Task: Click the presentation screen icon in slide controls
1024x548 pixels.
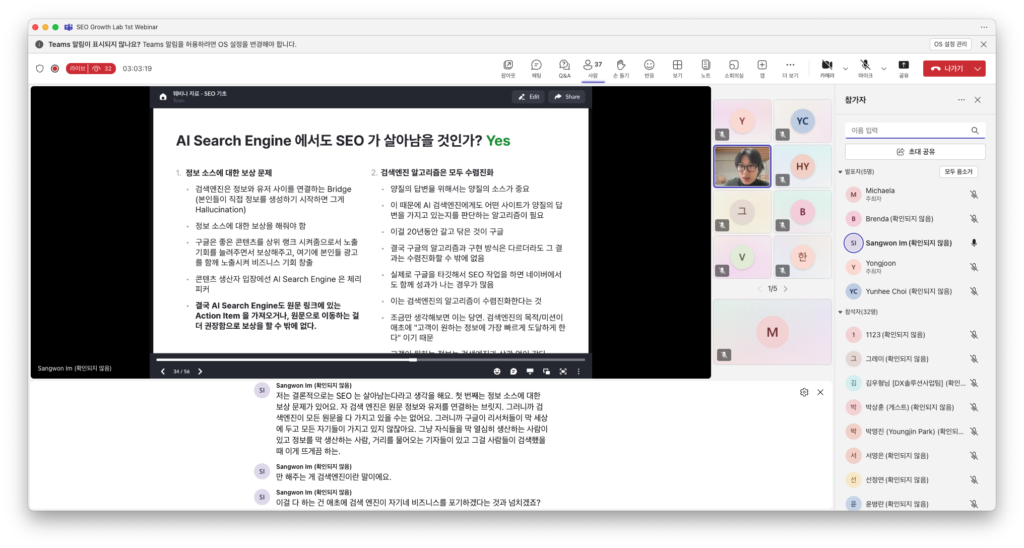Action: tap(530, 372)
